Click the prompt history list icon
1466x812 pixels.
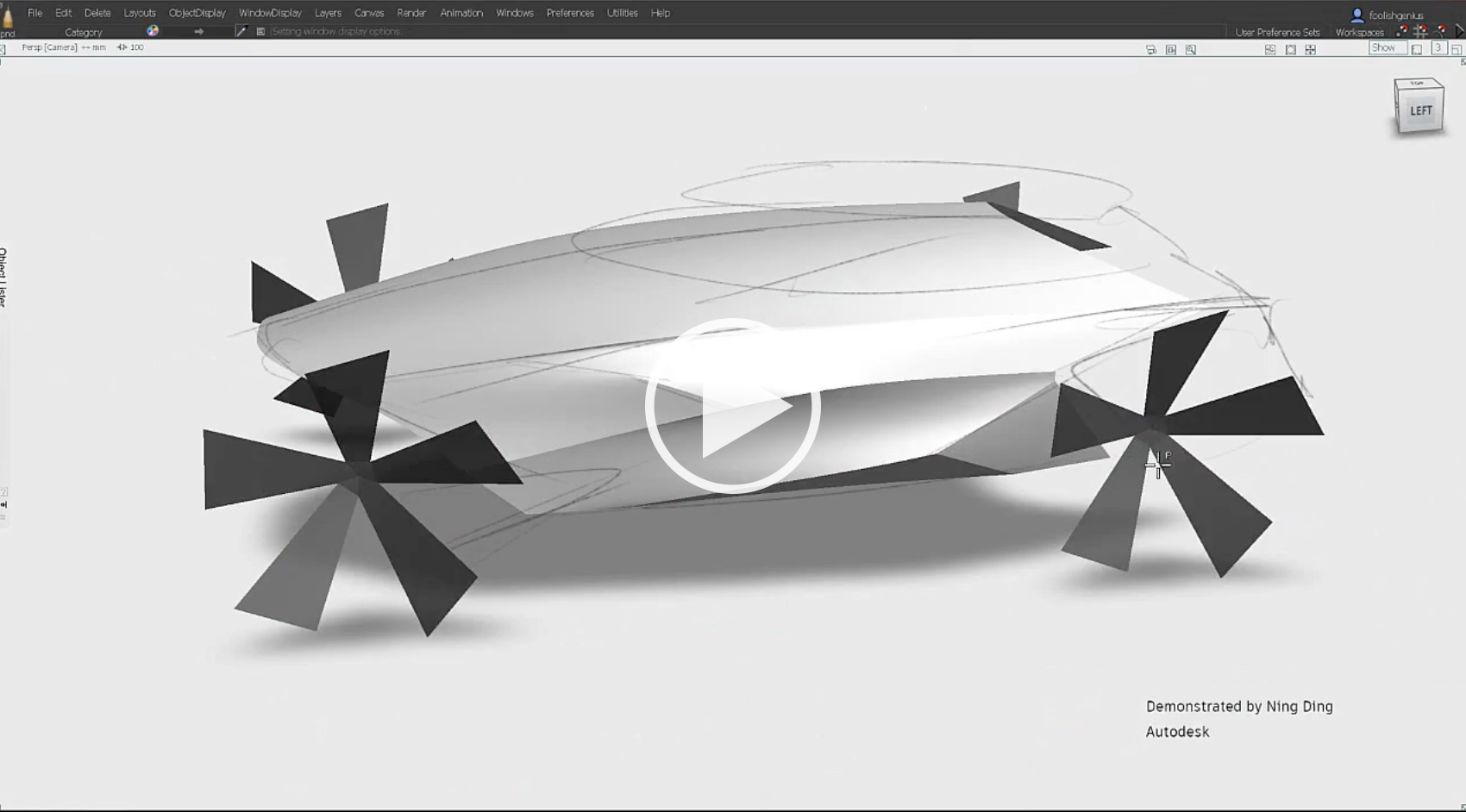(260, 31)
